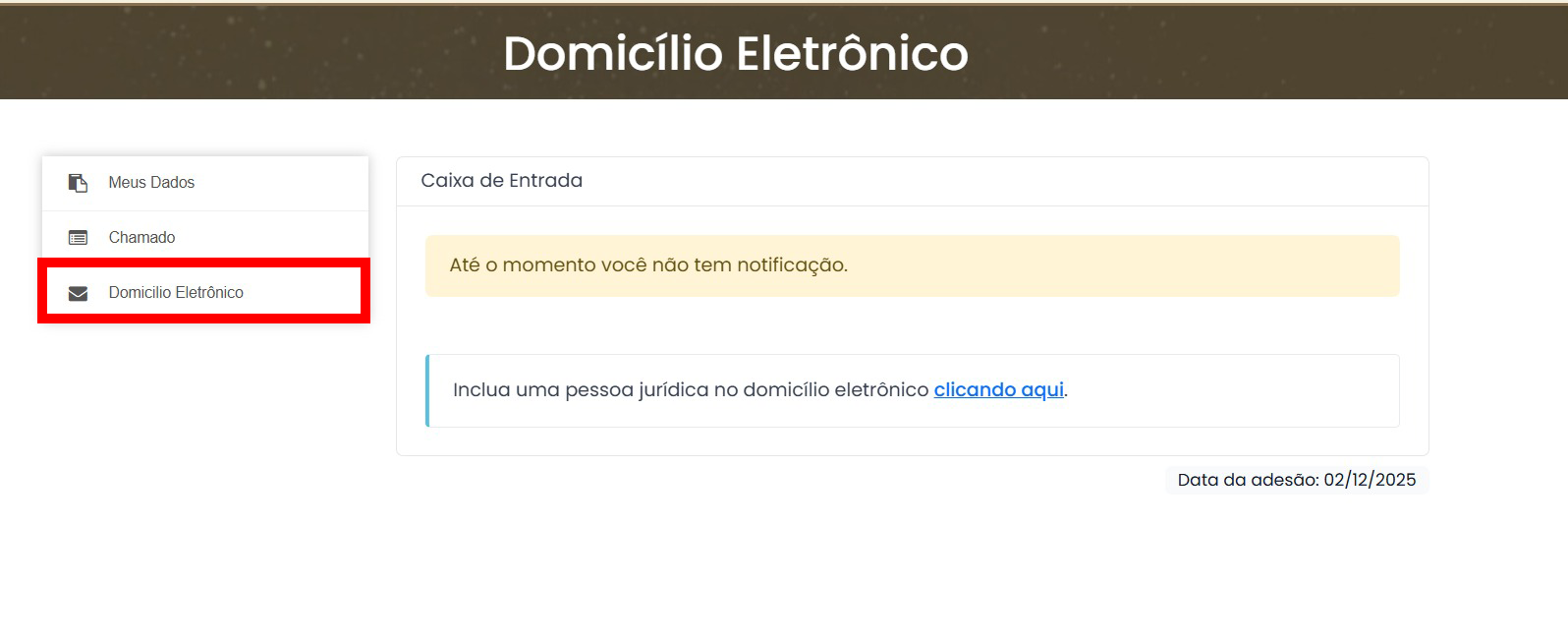The image size is (1568, 643).
Task: Click the blue left border of the info box
Action: (x=427, y=390)
